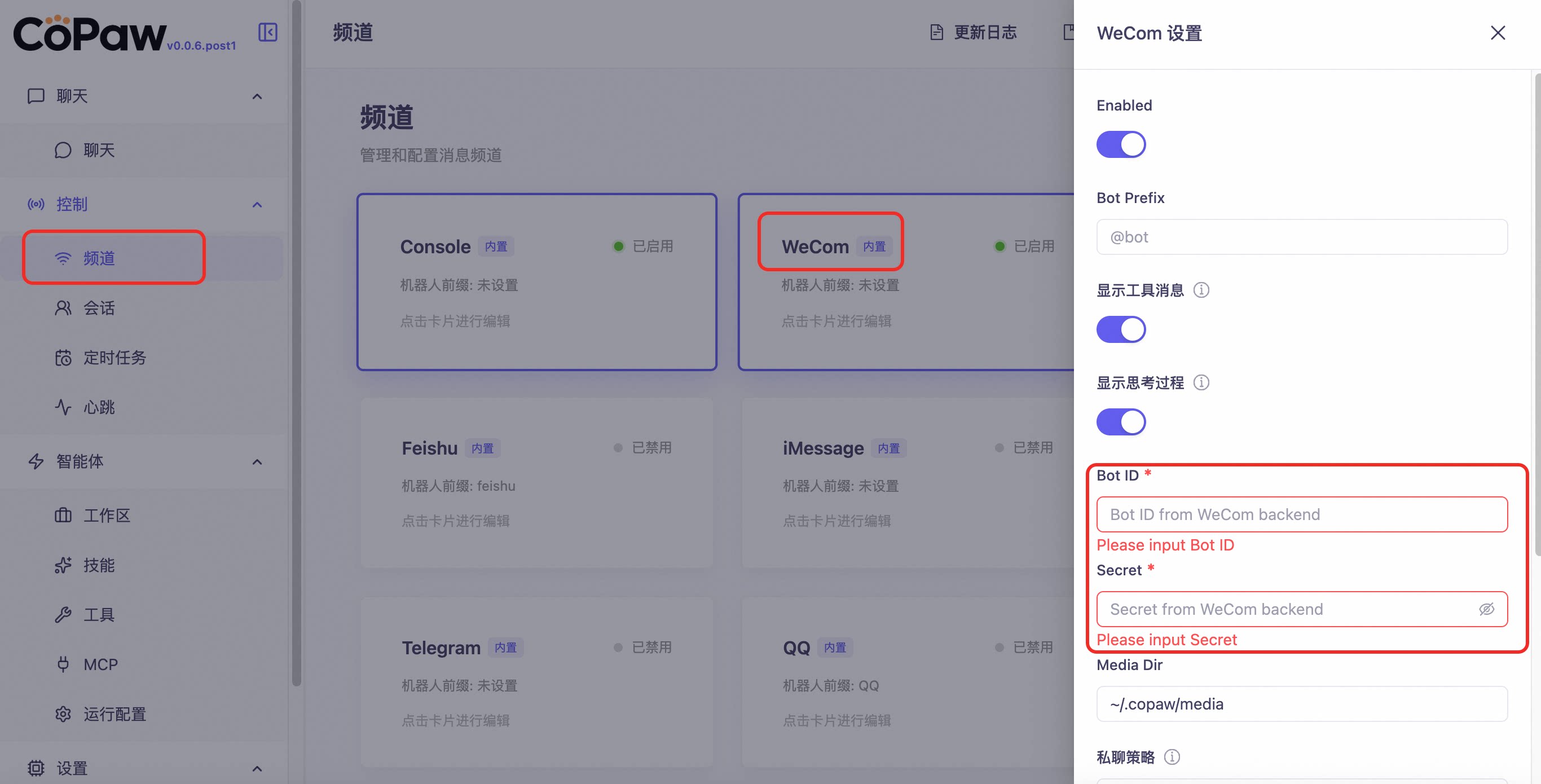The height and width of the screenshot is (784, 1541).
Task: Collapse the 控制 sidebar section
Action: [257, 205]
